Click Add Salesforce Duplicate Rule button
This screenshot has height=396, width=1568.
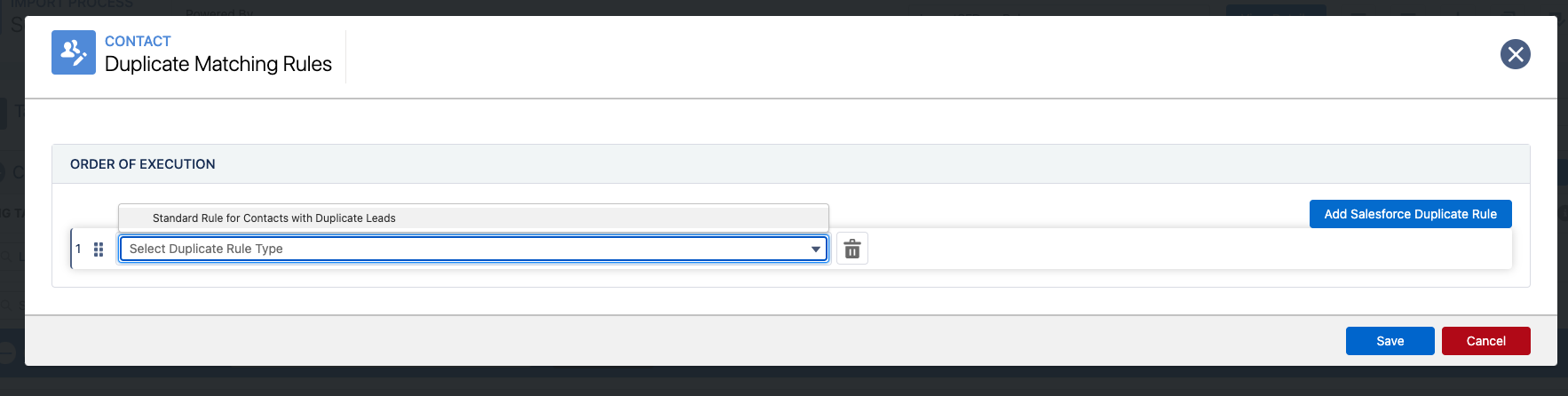[x=1410, y=214]
